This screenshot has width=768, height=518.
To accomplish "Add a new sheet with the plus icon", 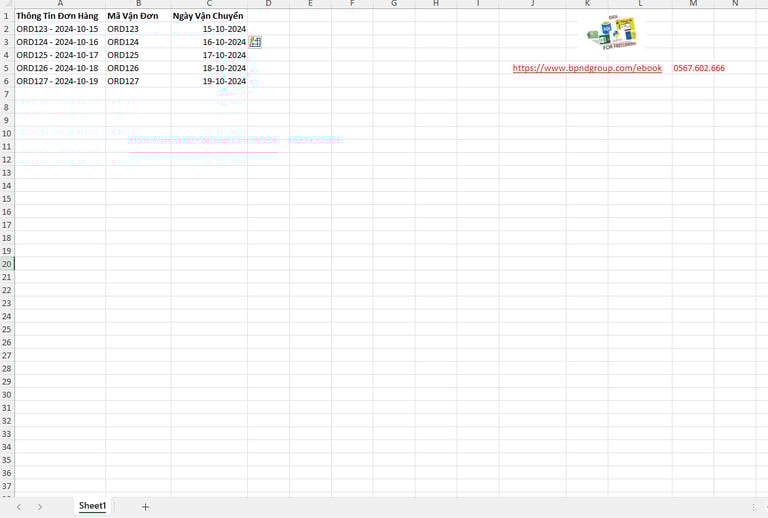I will (145, 507).
